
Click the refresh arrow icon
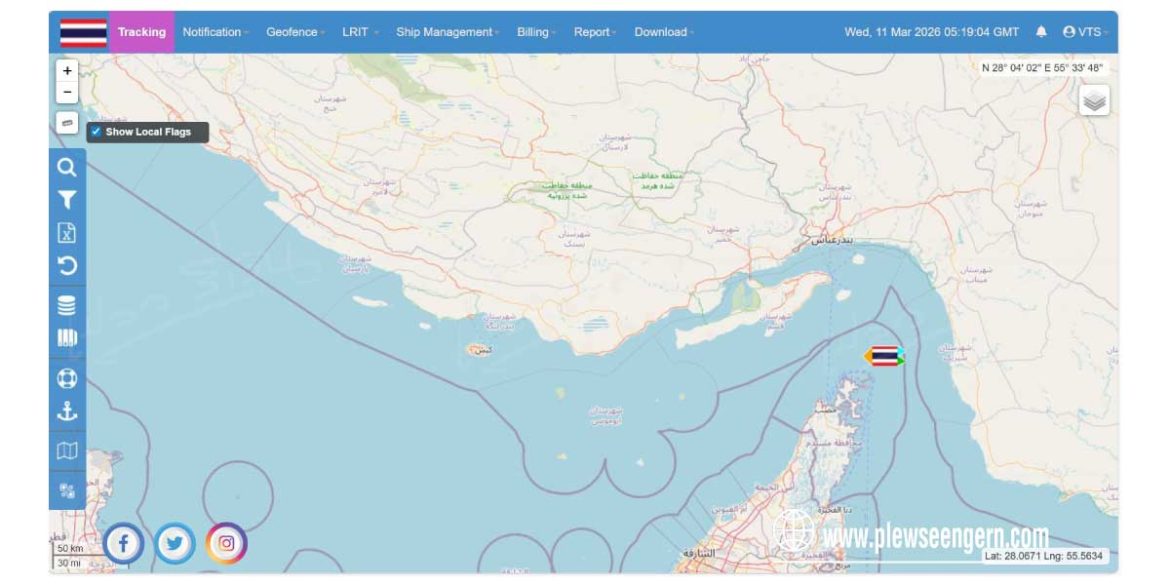(67, 266)
